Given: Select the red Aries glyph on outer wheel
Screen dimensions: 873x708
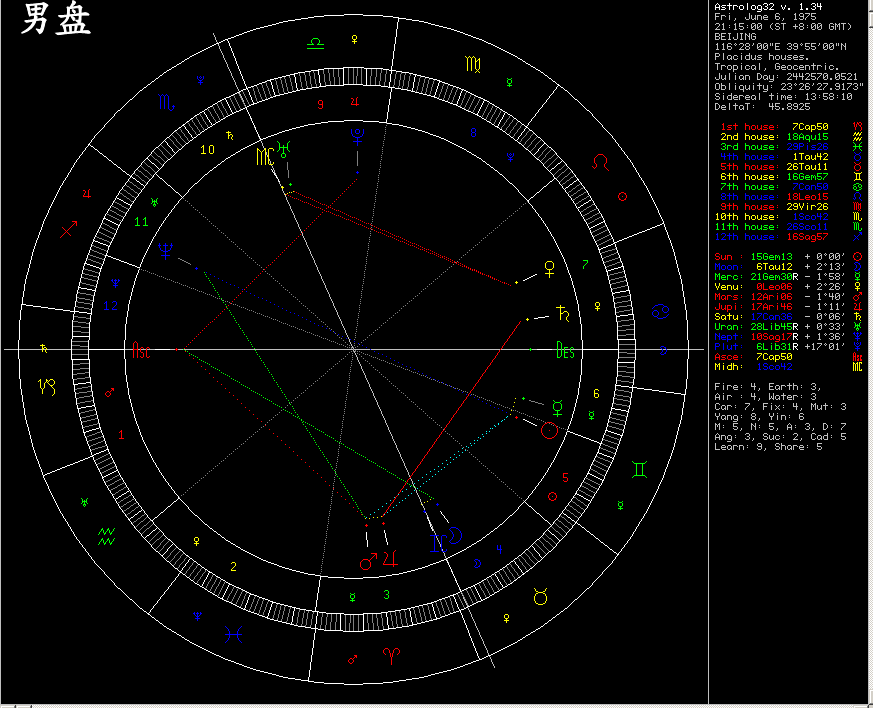Looking at the screenshot, I should click(x=388, y=655).
